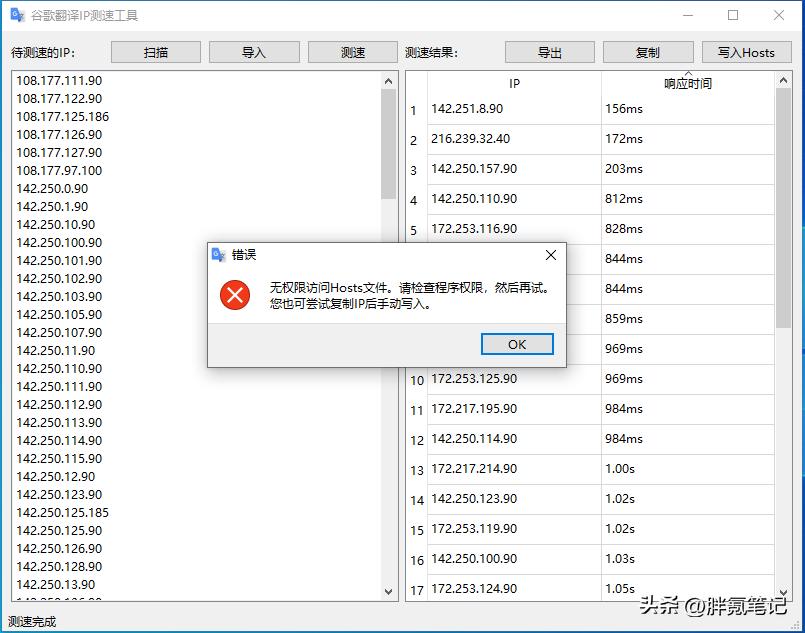The width and height of the screenshot is (805, 633).
Task: Copy results with the 复制 button
Action: pyautogui.click(x=648, y=51)
